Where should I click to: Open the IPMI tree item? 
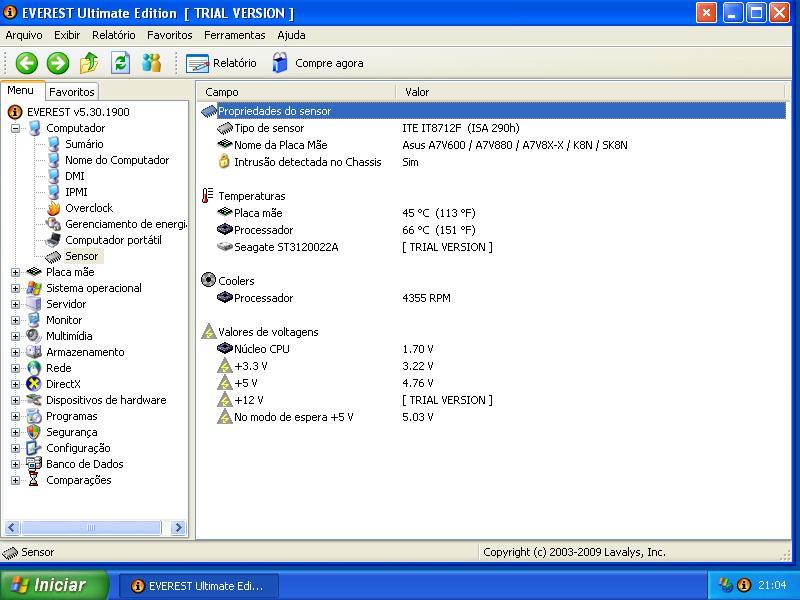click(76, 192)
